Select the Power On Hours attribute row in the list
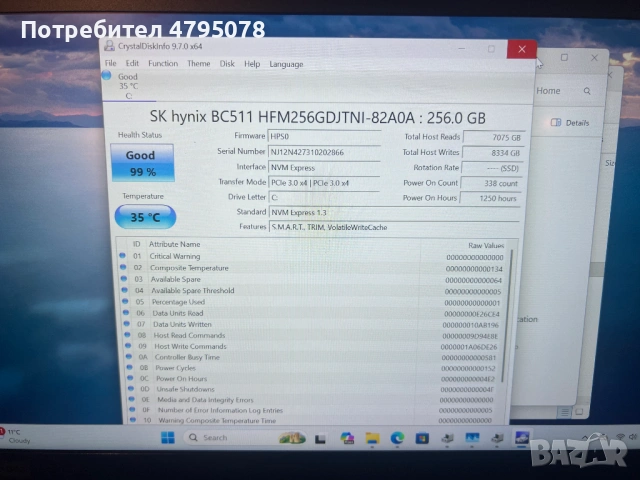The image size is (640, 480). click(312, 379)
